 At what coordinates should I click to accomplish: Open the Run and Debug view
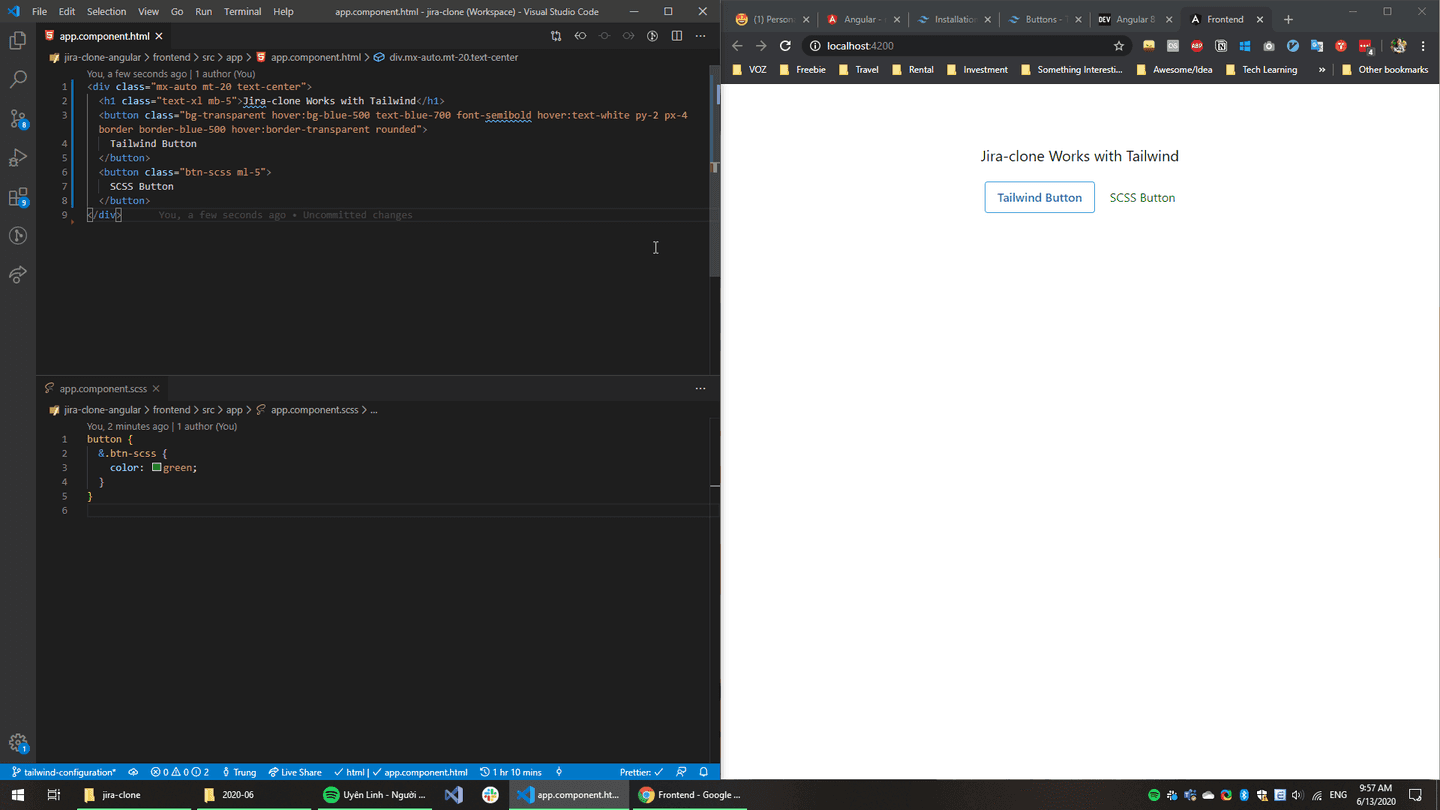(x=17, y=157)
